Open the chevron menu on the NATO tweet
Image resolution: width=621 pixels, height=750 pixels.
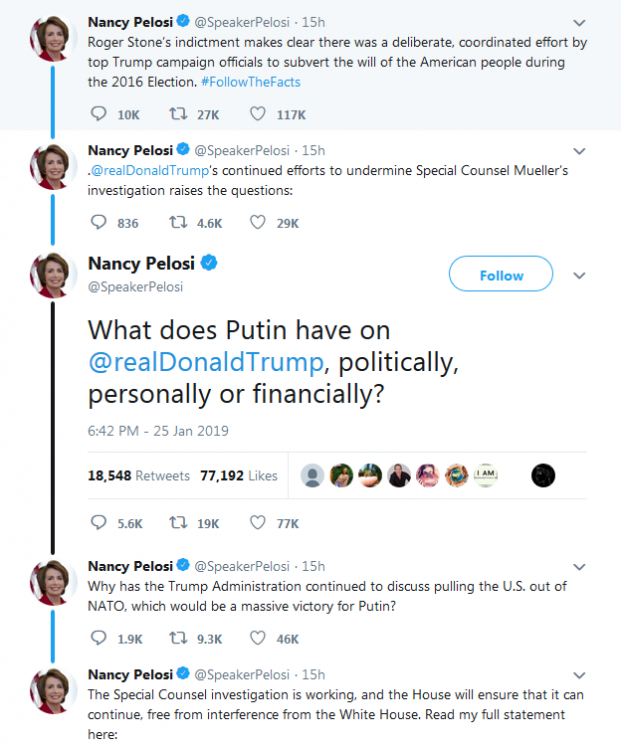[580, 566]
